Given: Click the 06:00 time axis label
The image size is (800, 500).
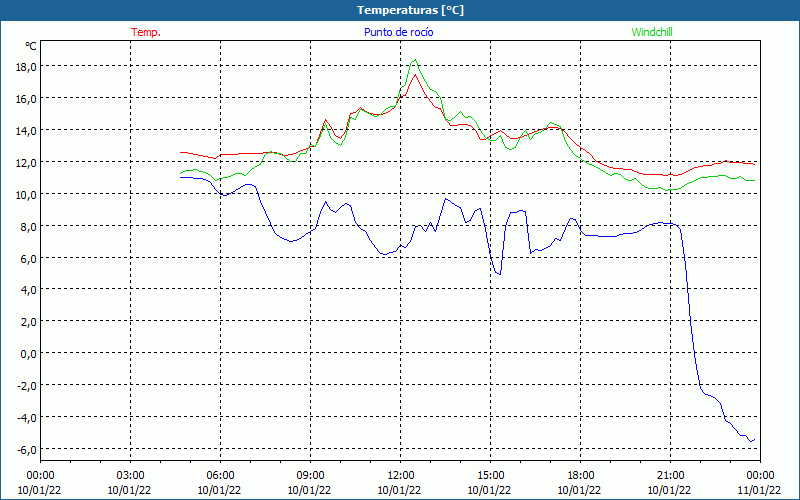Looking at the screenshot, I should pos(220,476).
